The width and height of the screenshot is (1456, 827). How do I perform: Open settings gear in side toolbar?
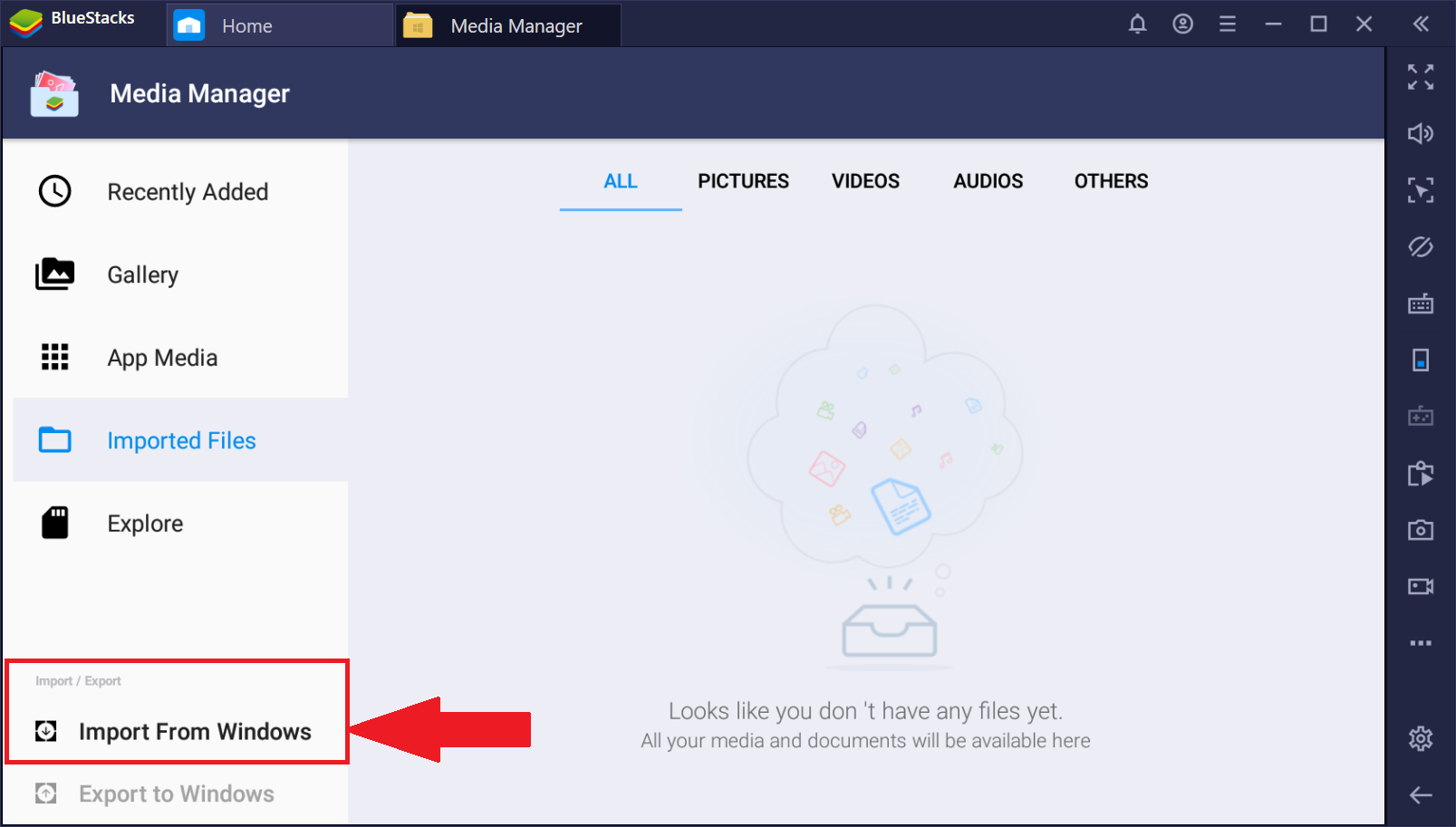click(x=1421, y=738)
